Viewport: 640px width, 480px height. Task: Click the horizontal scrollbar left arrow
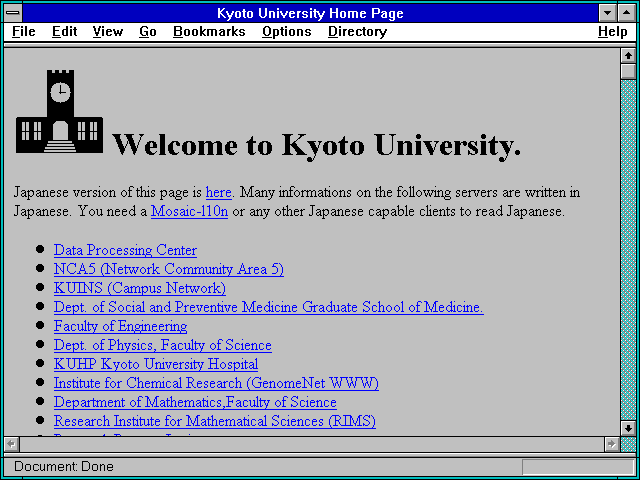tap(12, 444)
